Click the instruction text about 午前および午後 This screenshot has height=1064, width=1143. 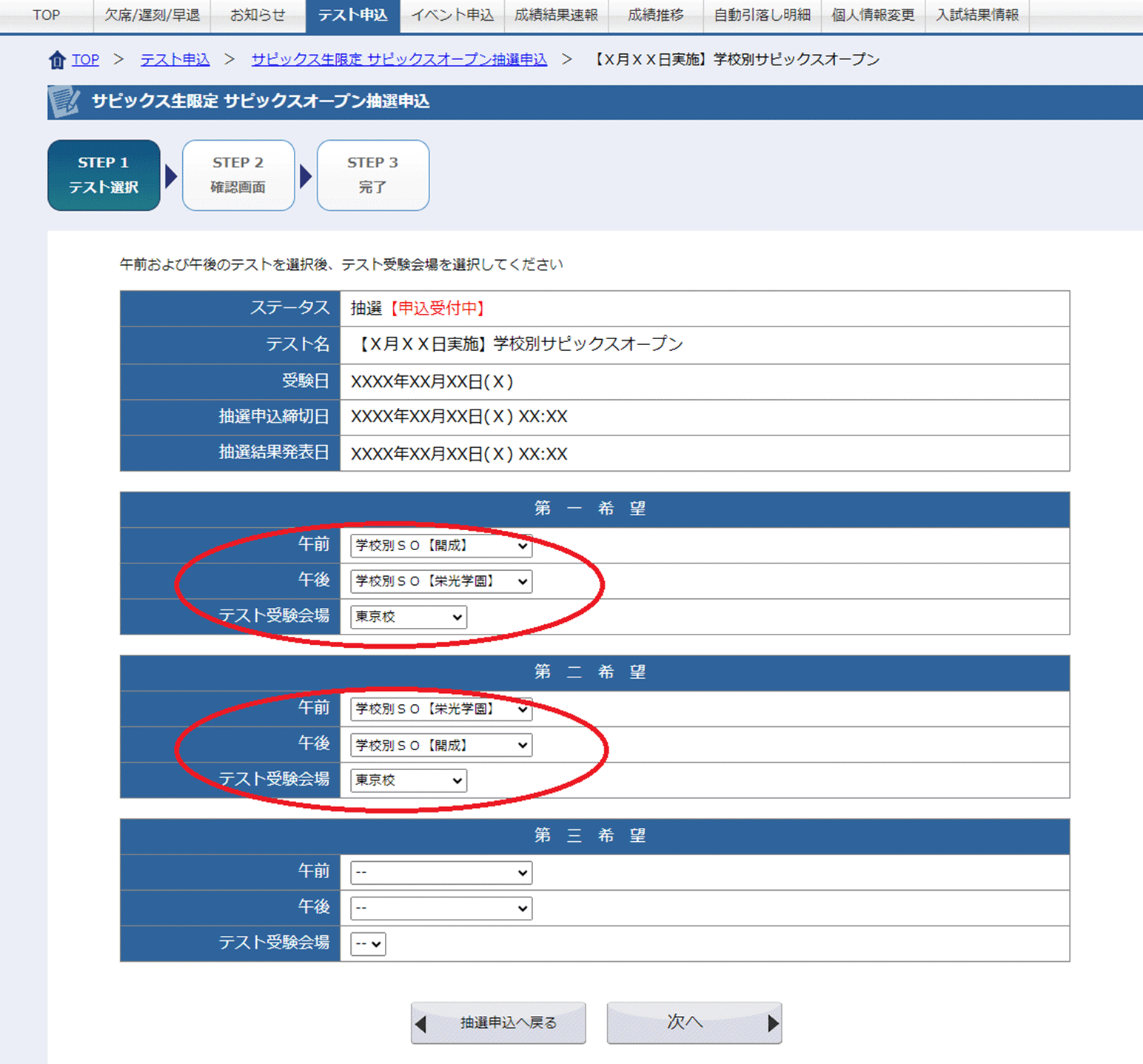[341, 264]
